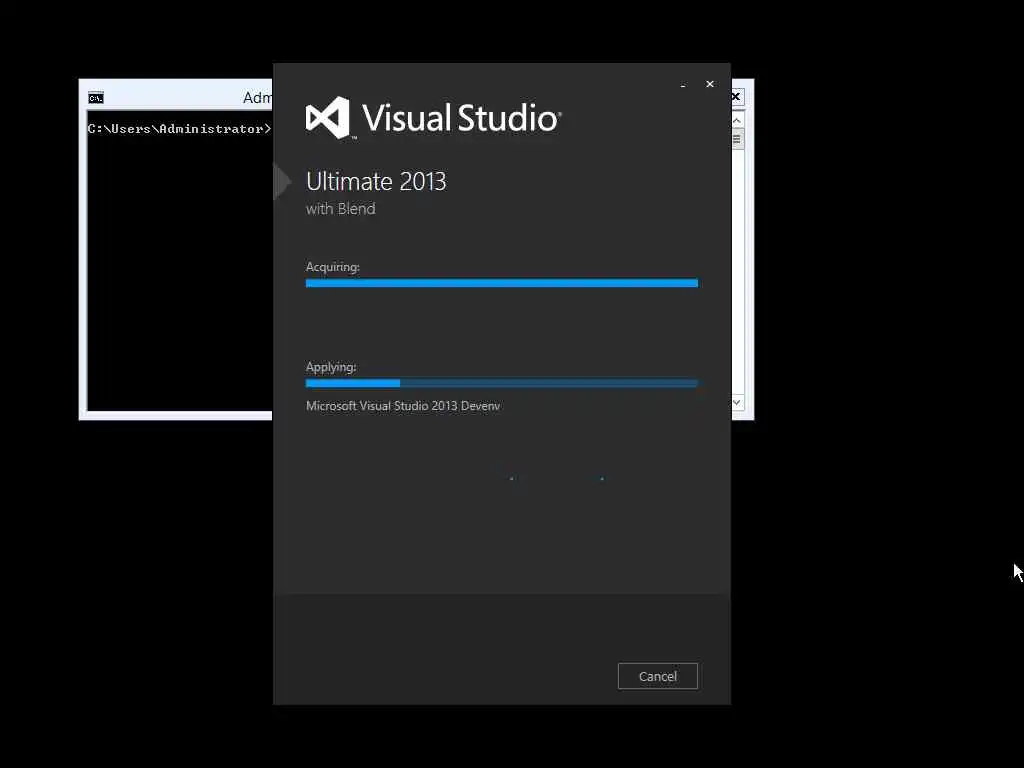Close the Command Prompt window
Viewport: 1024px width, 768px height.
(x=736, y=97)
